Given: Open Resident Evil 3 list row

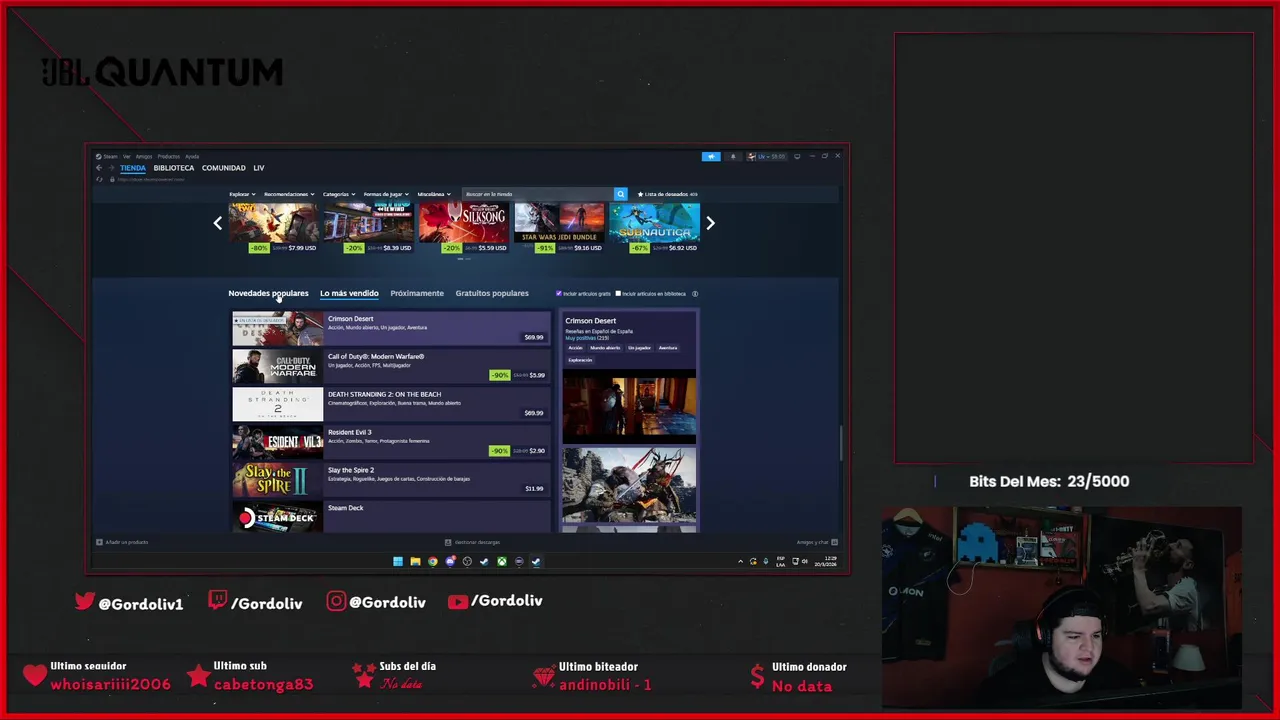Looking at the screenshot, I should click(x=391, y=442).
